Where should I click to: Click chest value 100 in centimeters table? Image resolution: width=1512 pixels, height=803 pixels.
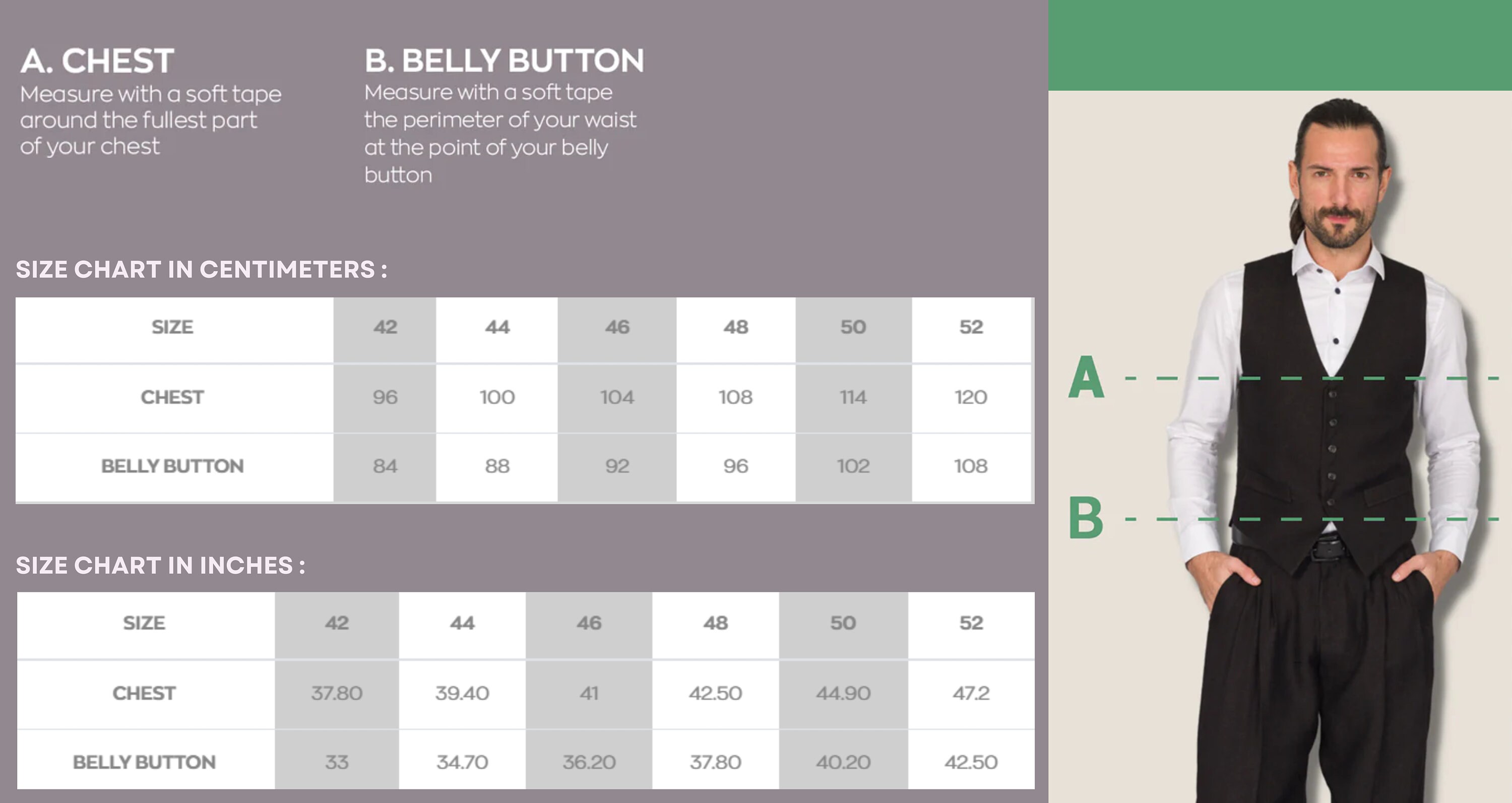tap(497, 397)
